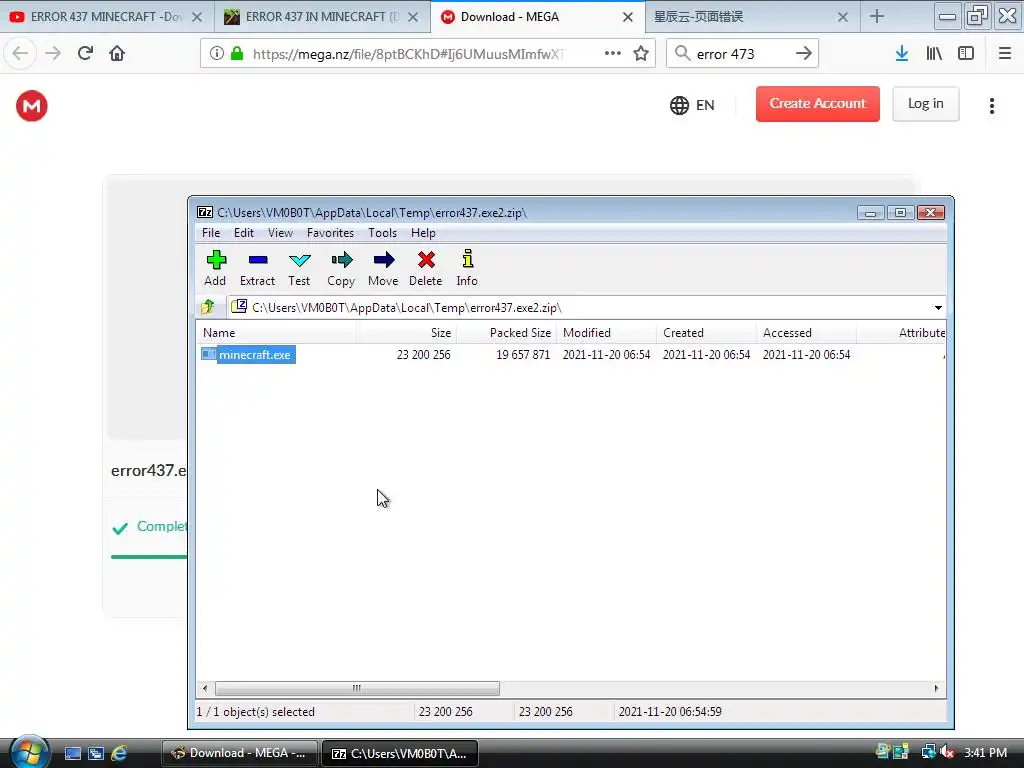Click the Copy tool in 7-Zip

tap(341, 268)
